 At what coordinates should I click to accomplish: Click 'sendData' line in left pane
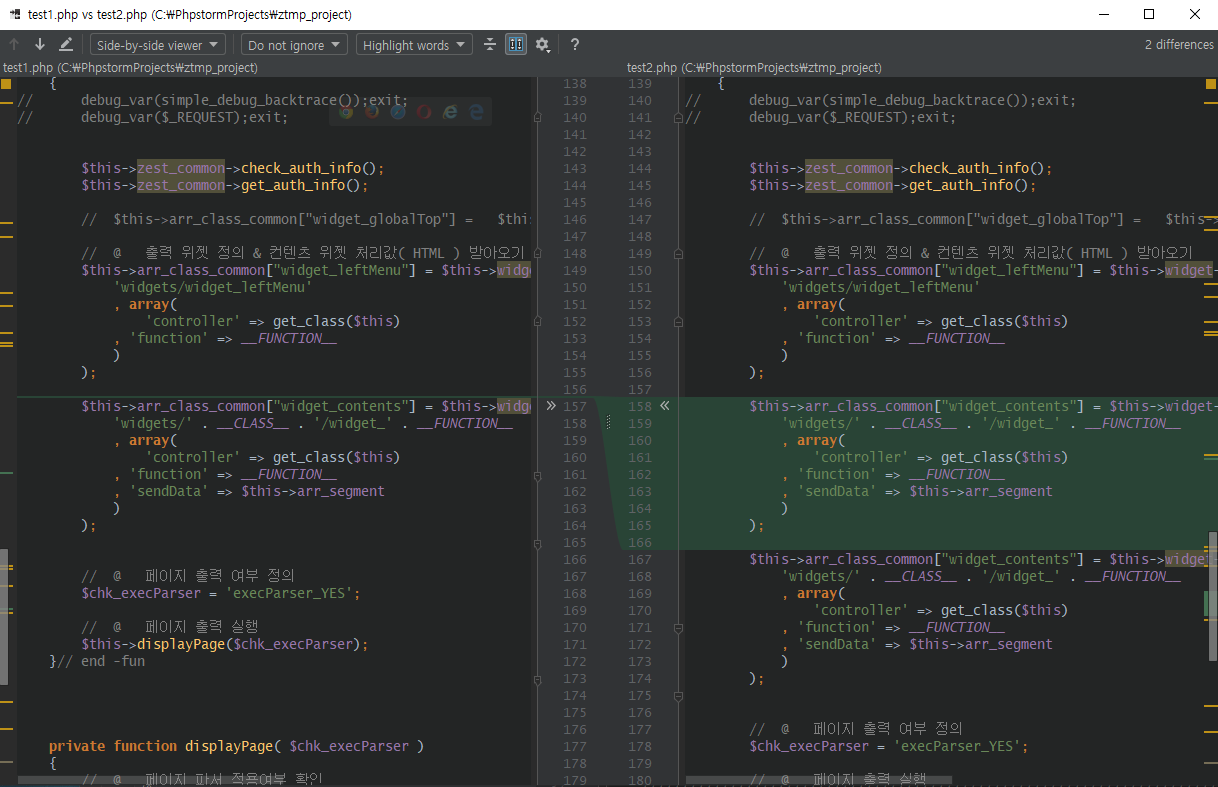pos(249,491)
